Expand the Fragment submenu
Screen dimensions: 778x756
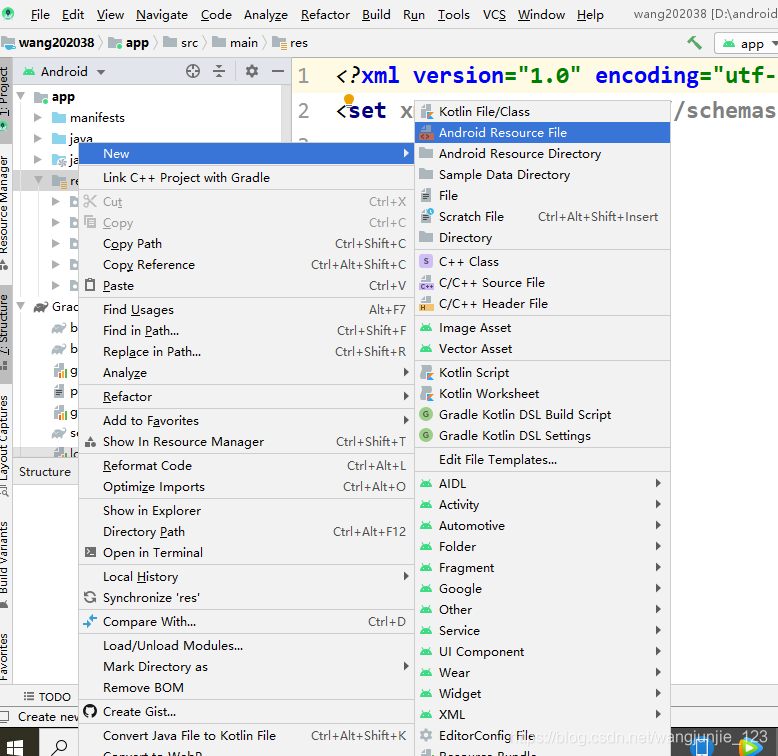click(x=542, y=567)
